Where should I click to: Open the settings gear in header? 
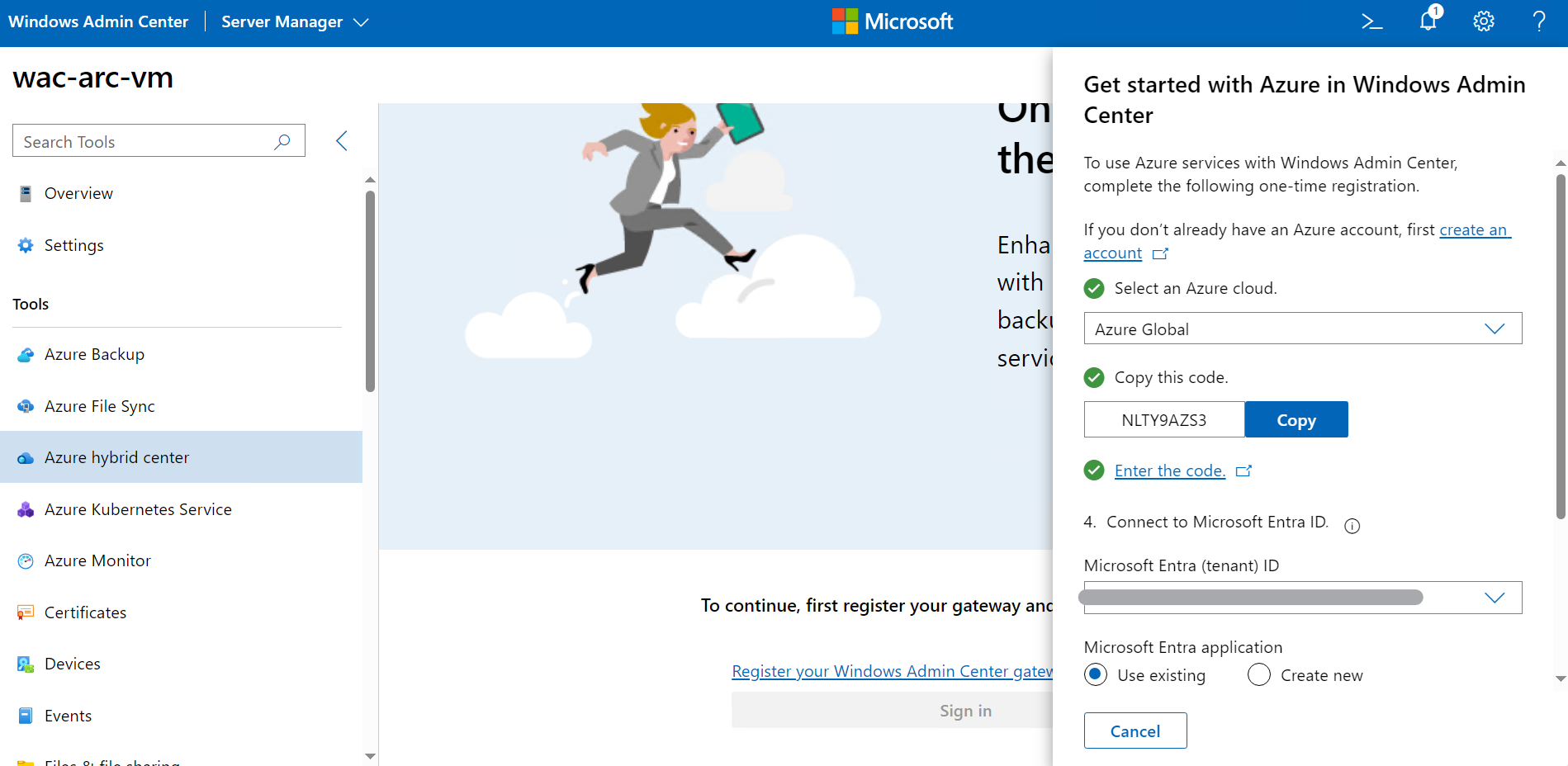[1484, 21]
